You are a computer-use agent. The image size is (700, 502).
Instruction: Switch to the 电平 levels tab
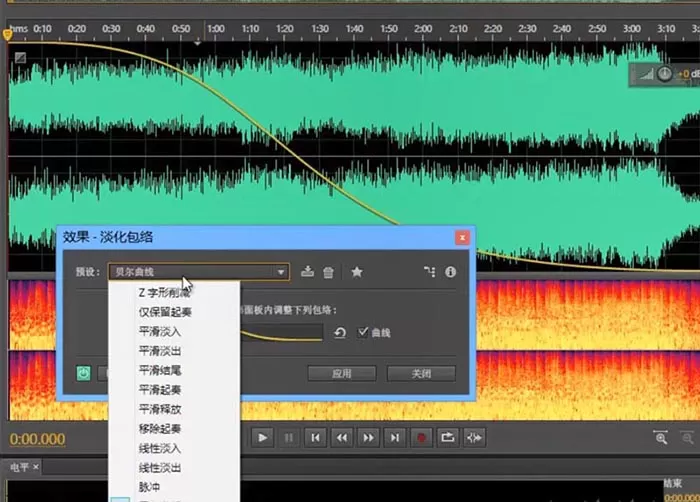point(19,467)
